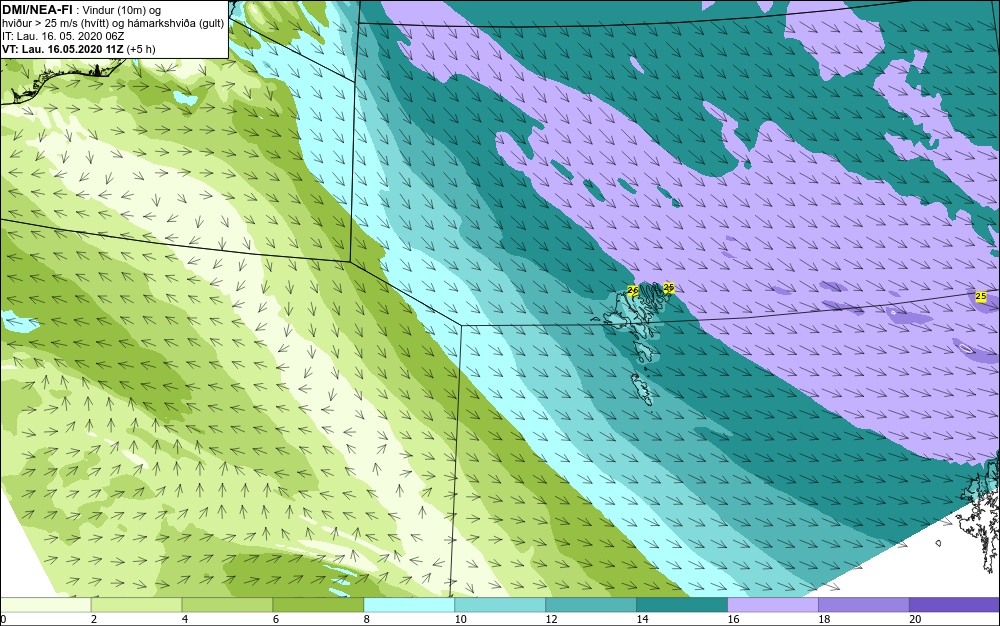Select the dark purple above-20 m/s legend swatch
This screenshot has height=626, width=1000.
954,605
